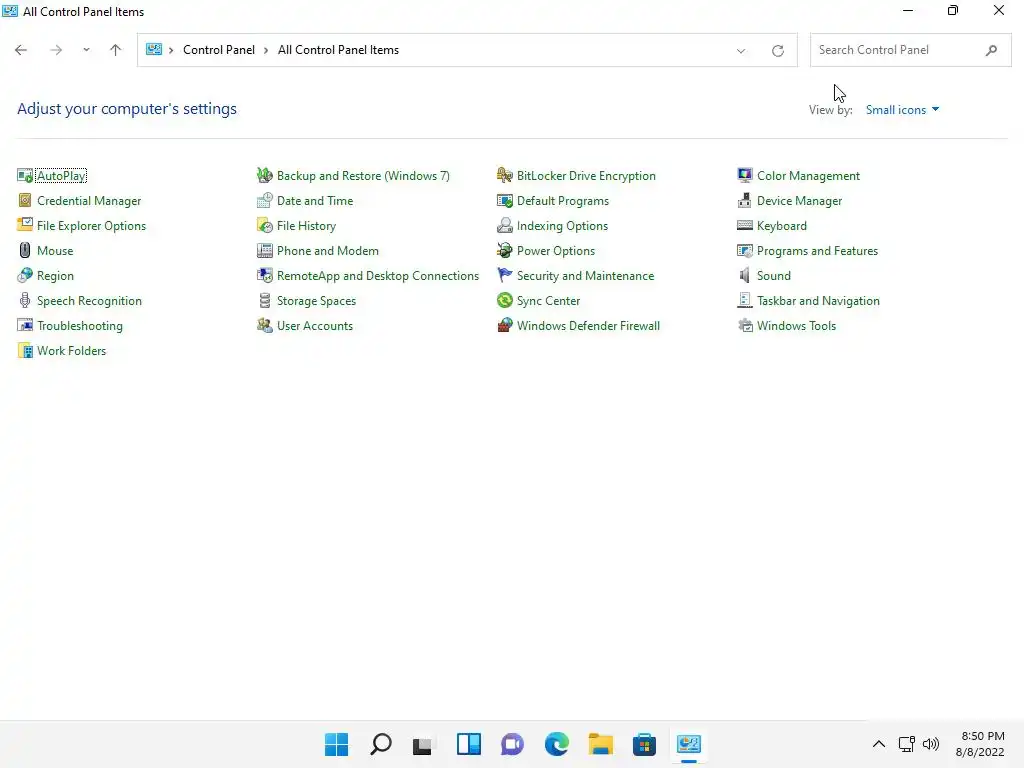Open the AutoPlay icon
Viewport: 1024px width, 768px height.
pos(25,176)
